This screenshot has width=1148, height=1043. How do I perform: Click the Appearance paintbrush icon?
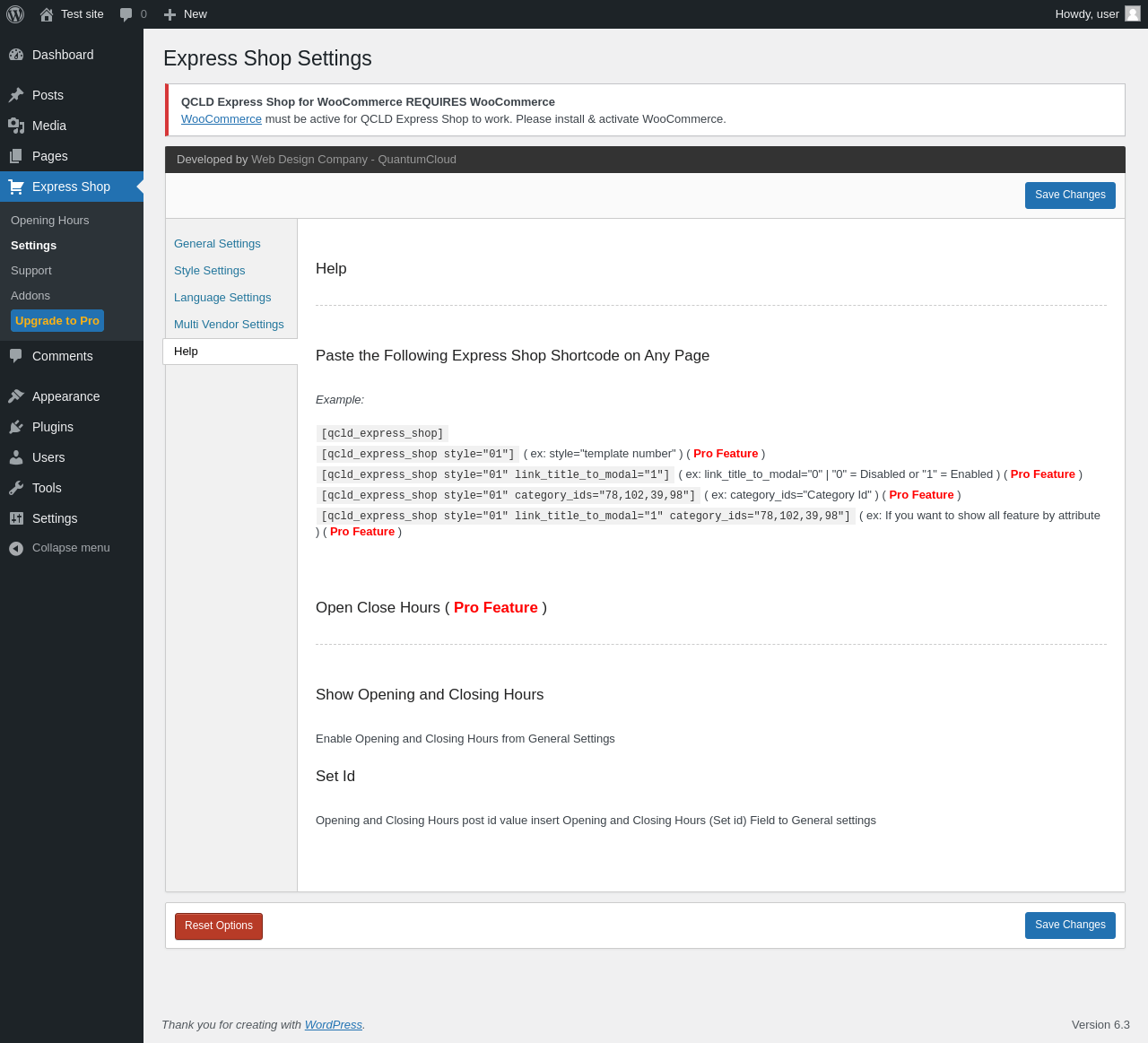click(16, 396)
